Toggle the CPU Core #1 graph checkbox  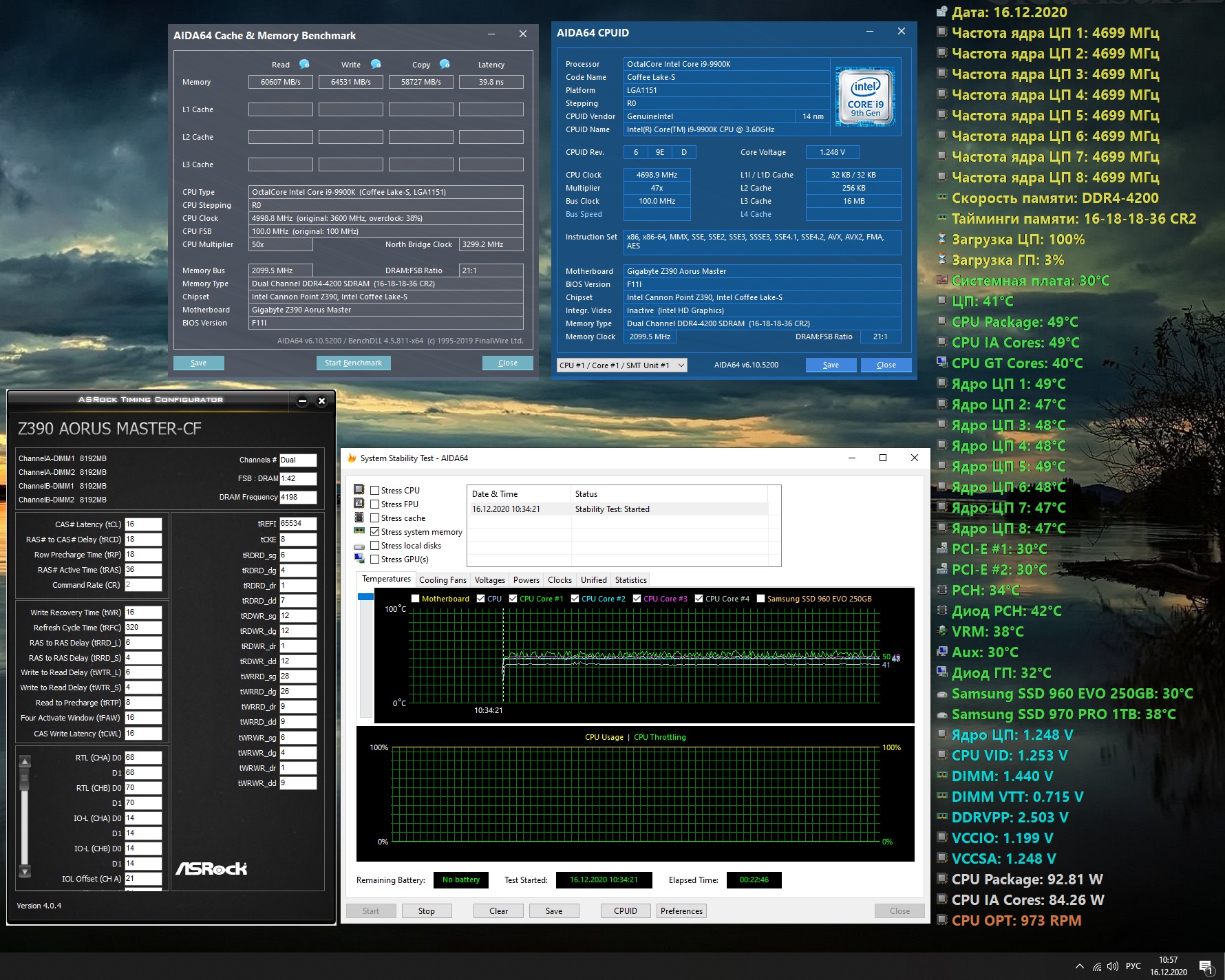click(513, 599)
